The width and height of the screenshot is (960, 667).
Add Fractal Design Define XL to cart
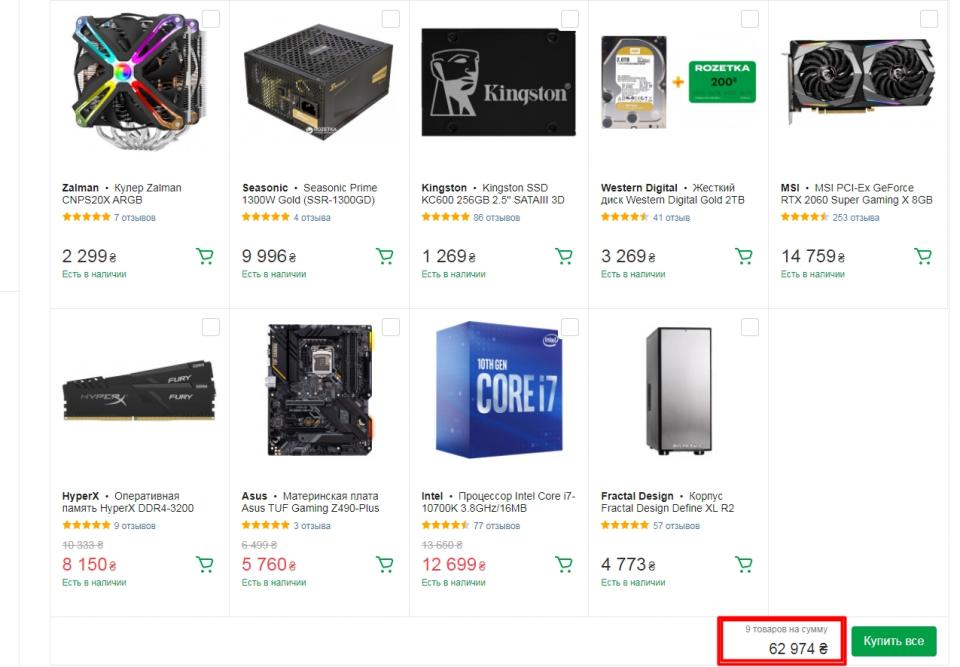tap(743, 565)
